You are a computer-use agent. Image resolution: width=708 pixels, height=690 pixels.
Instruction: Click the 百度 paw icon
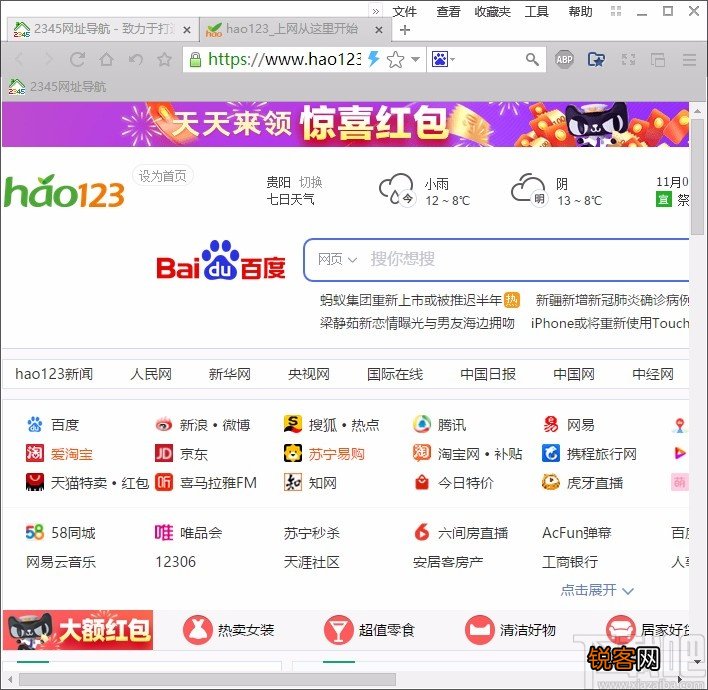pyautogui.click(x=35, y=424)
